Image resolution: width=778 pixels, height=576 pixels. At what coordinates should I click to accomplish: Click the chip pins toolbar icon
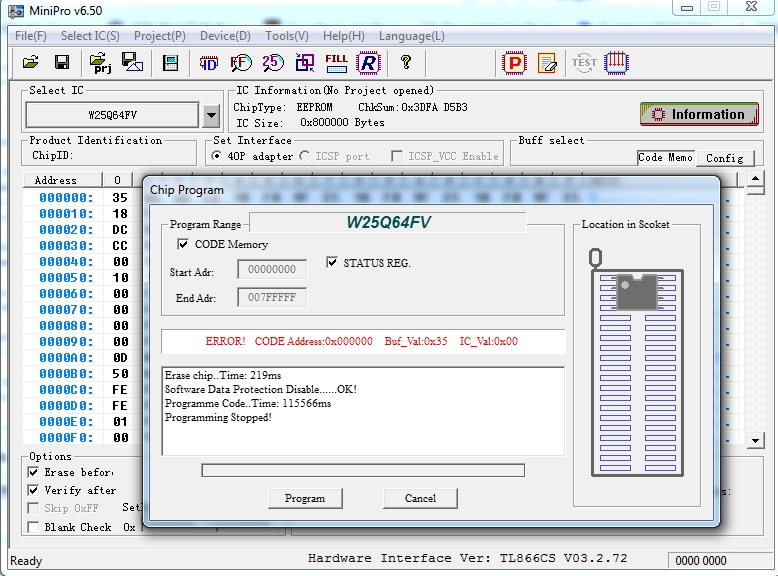point(616,63)
